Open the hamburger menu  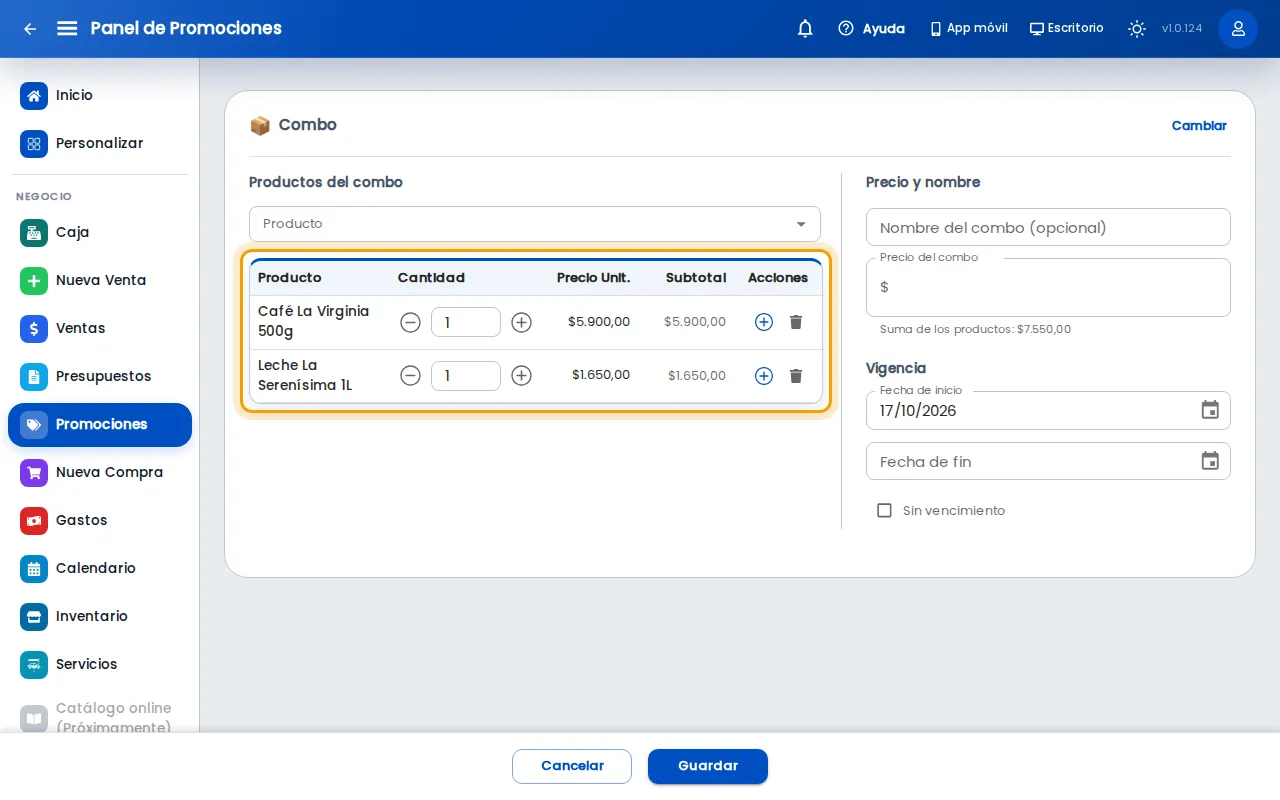67,28
